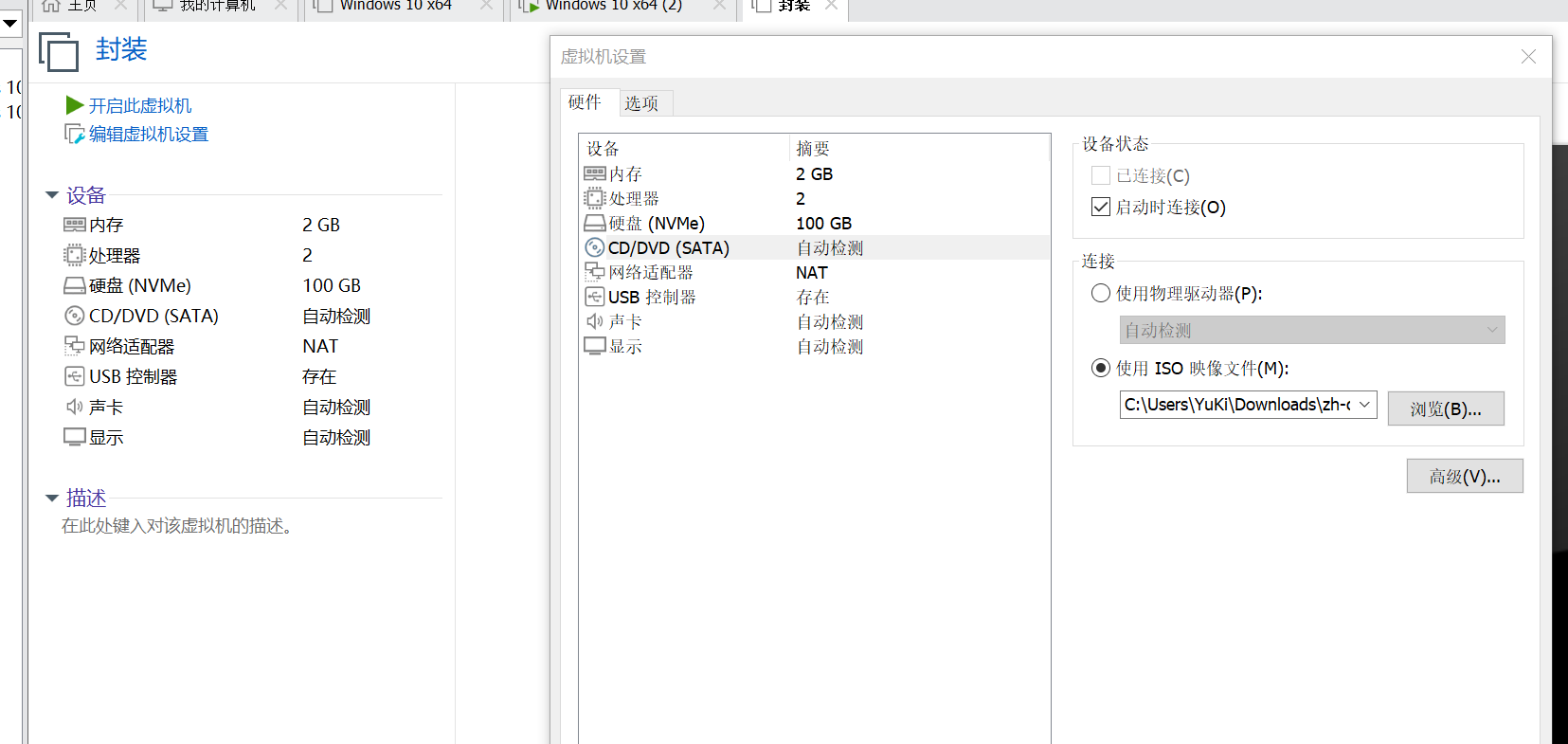Image resolution: width=1568 pixels, height=744 pixels.
Task: Switch to the Windows 10 x64 (2) tab
Action: [613, 6]
